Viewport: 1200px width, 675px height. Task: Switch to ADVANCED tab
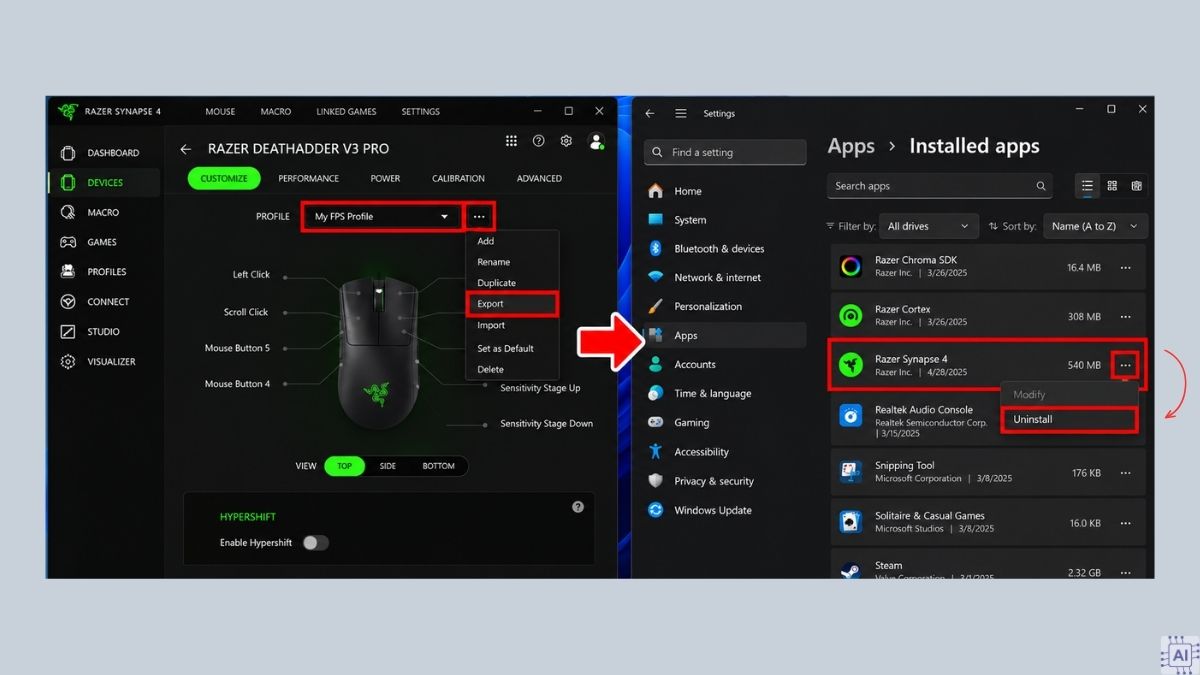point(539,179)
